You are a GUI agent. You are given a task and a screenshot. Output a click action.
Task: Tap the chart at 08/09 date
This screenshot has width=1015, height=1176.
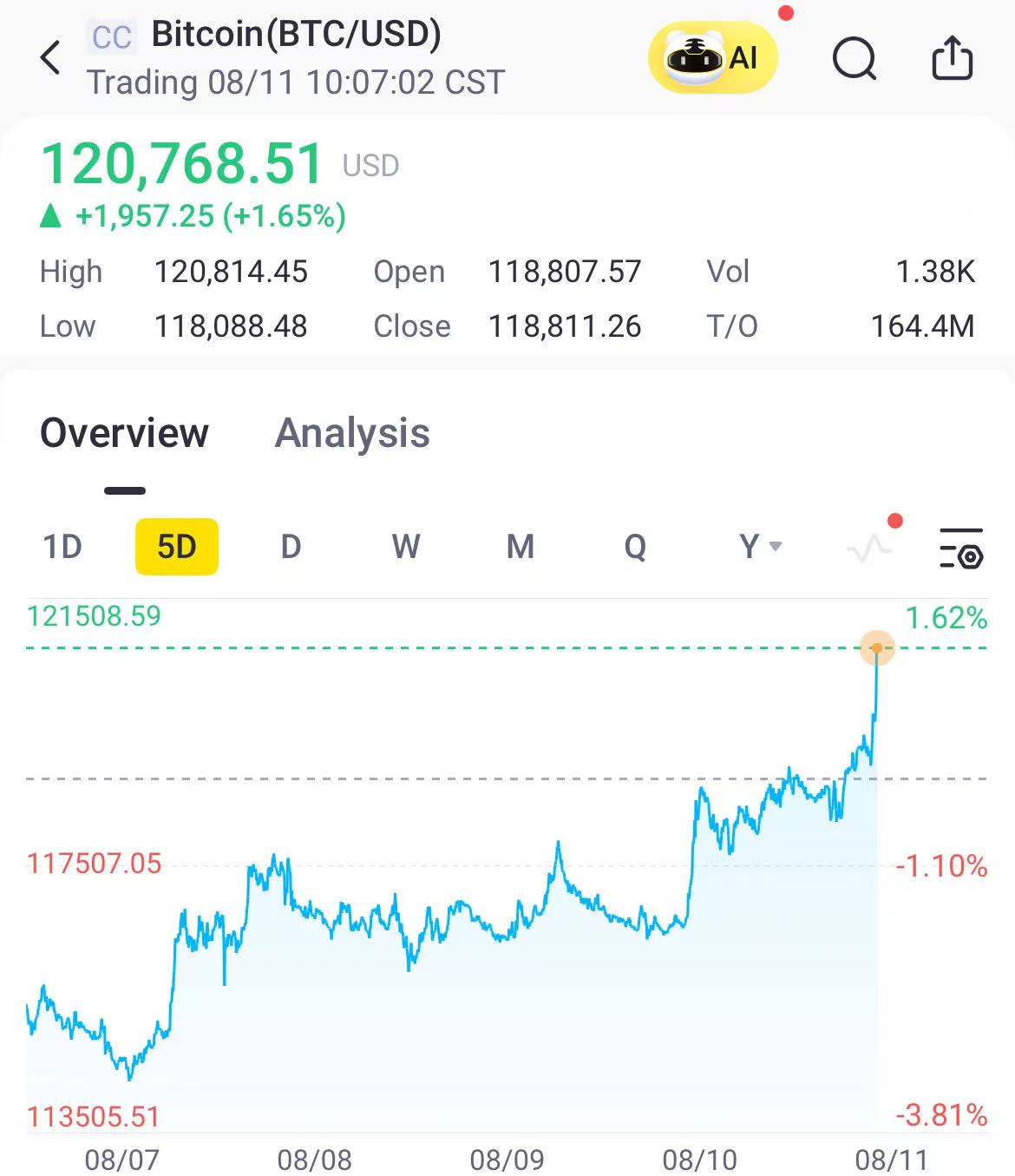tap(507, 1160)
